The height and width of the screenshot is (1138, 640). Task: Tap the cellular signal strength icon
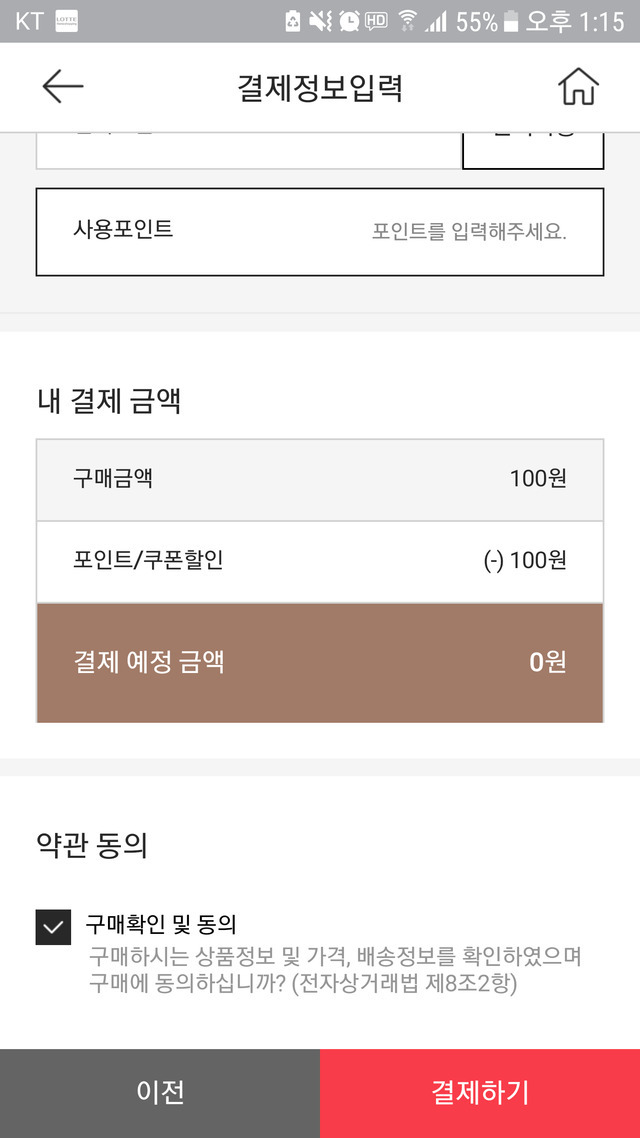(436, 21)
